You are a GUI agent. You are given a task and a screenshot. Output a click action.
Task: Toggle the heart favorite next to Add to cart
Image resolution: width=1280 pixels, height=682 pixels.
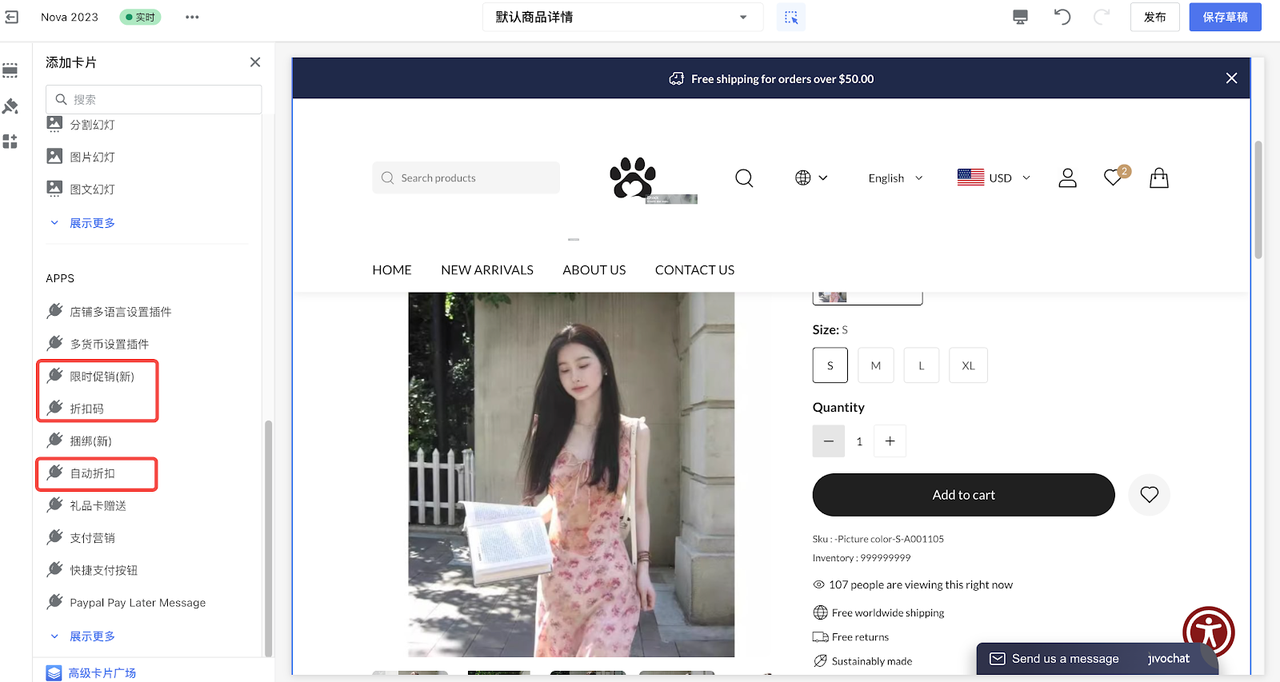click(x=1148, y=494)
